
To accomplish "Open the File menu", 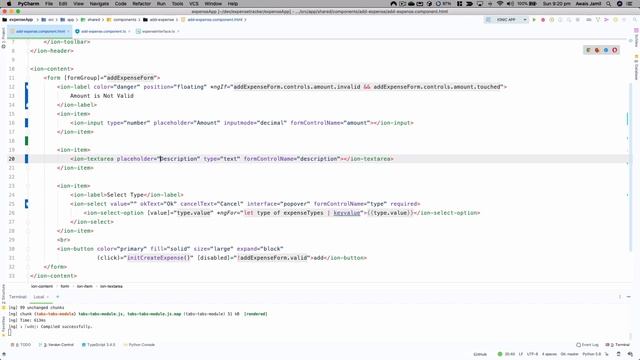I will point(49,4).
